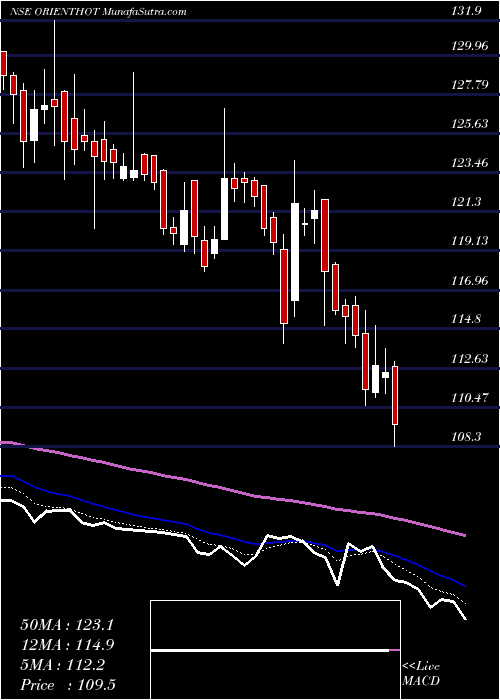Click the 108.3 price axis label
The image size is (500, 700).
pyautogui.click(x=466, y=436)
